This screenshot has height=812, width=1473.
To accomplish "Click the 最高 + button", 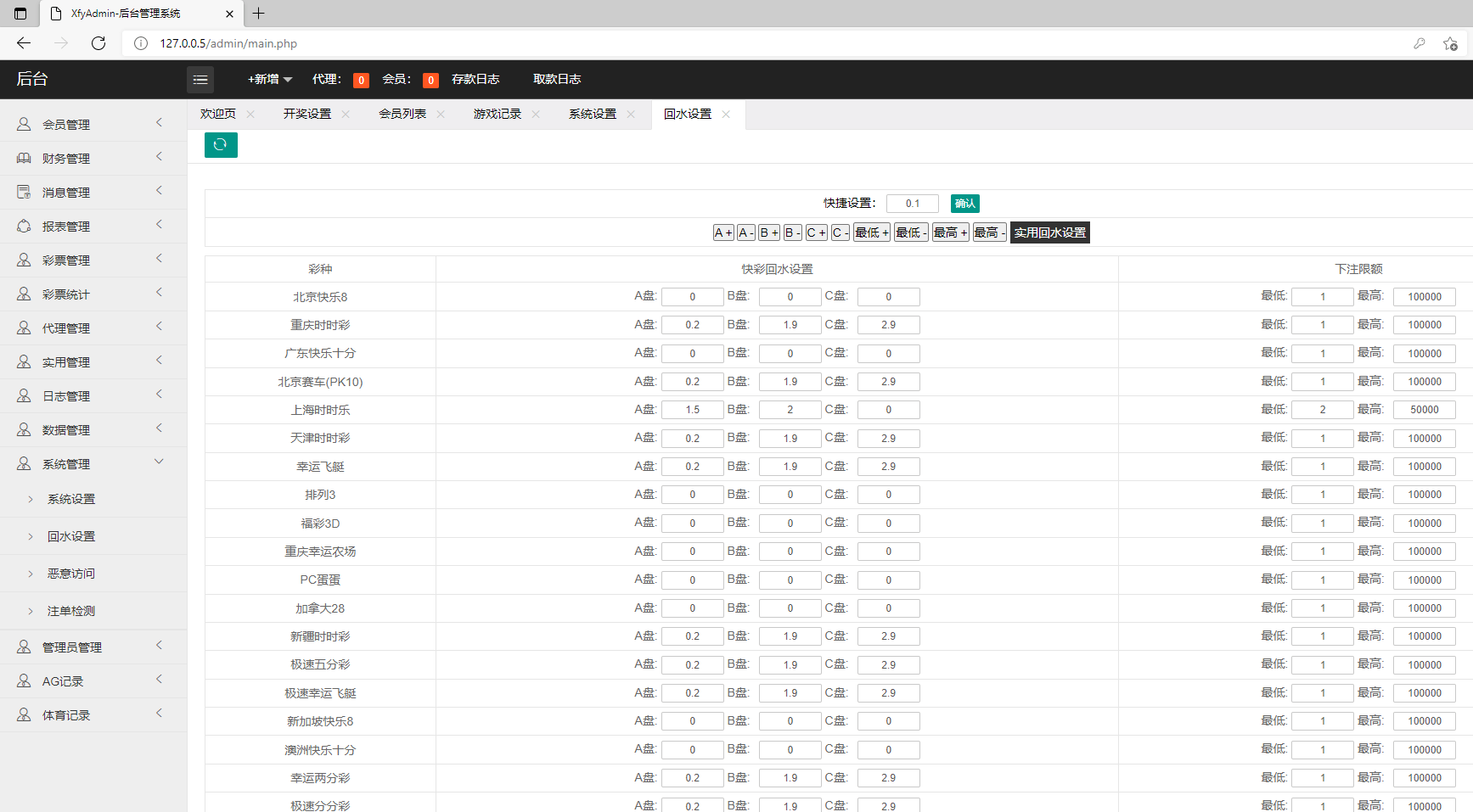I will coord(951,232).
